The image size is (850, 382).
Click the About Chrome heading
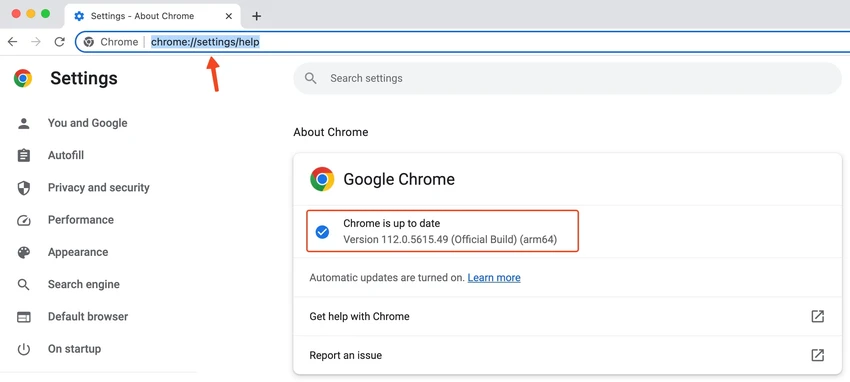tap(331, 132)
